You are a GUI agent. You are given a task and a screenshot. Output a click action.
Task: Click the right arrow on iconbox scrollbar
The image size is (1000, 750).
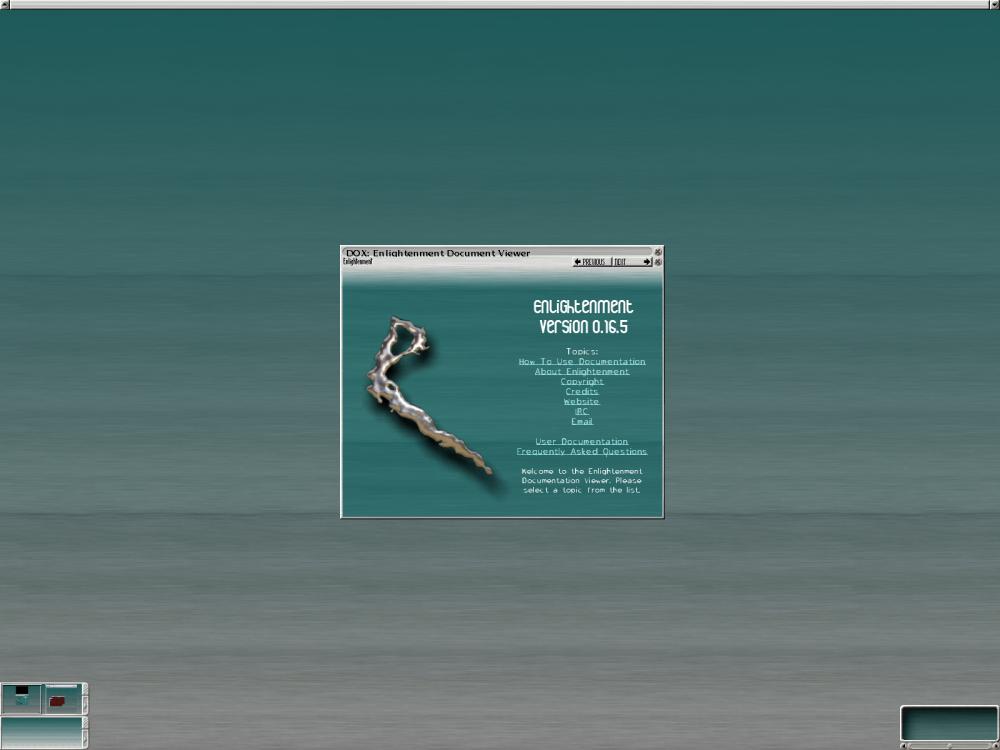tap(995, 745)
